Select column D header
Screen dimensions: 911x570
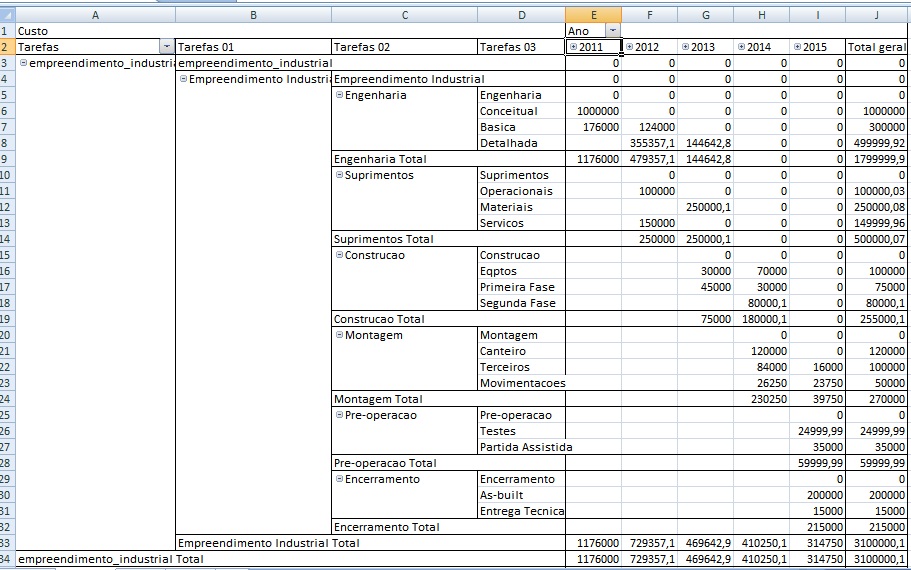coord(521,15)
